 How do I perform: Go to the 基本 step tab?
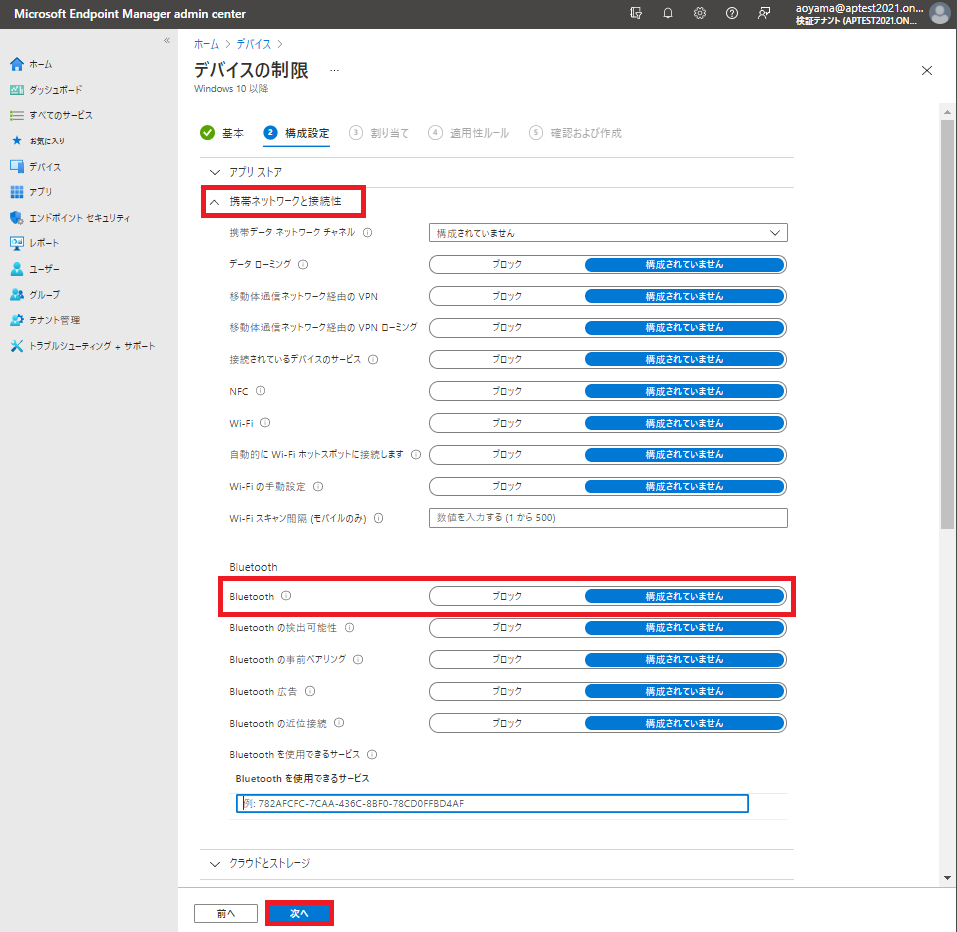tap(222, 133)
